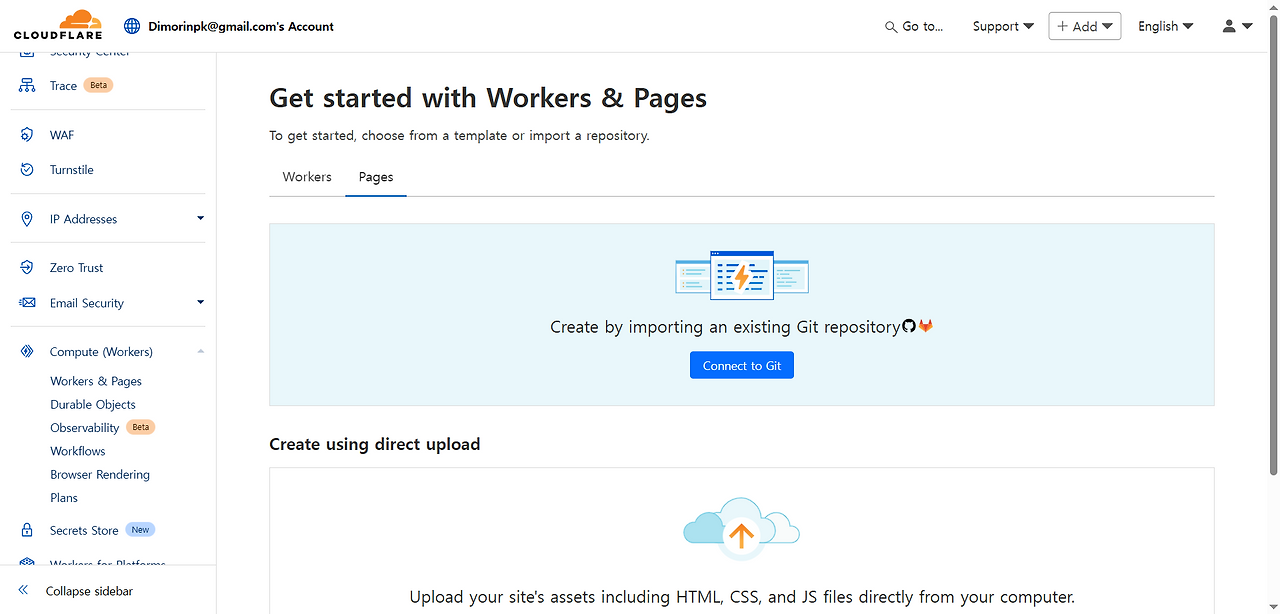The height and width of the screenshot is (614, 1280).
Task: Expand the IP Addresses section
Action: [200, 218]
